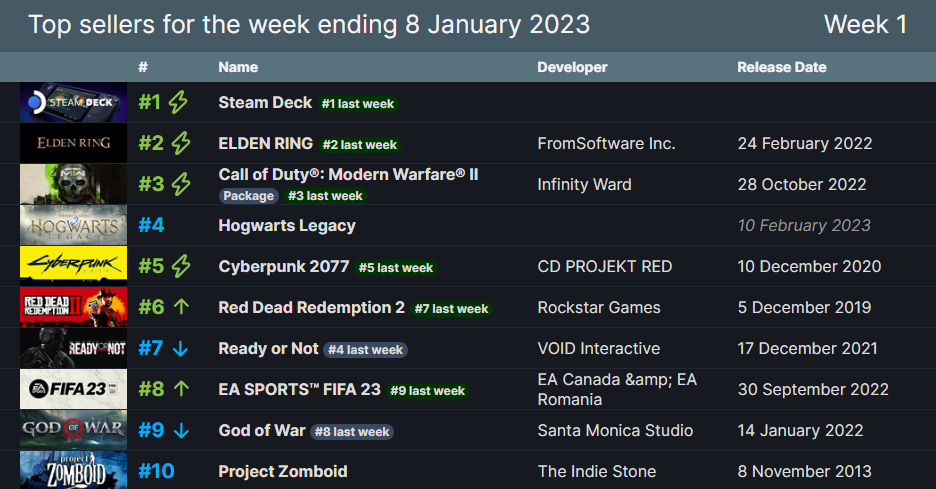Click the blue down arrow beside #7
The width and height of the screenshot is (936, 489).
[181, 349]
